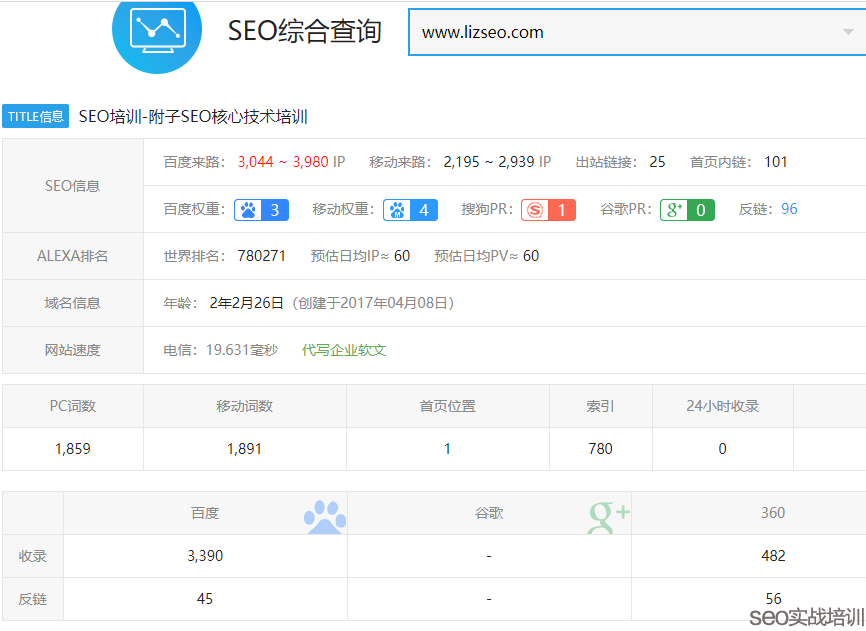Click the 百度来路 value 3,044 ~ 3,980
The image size is (866, 631).
pyautogui.click(x=283, y=162)
